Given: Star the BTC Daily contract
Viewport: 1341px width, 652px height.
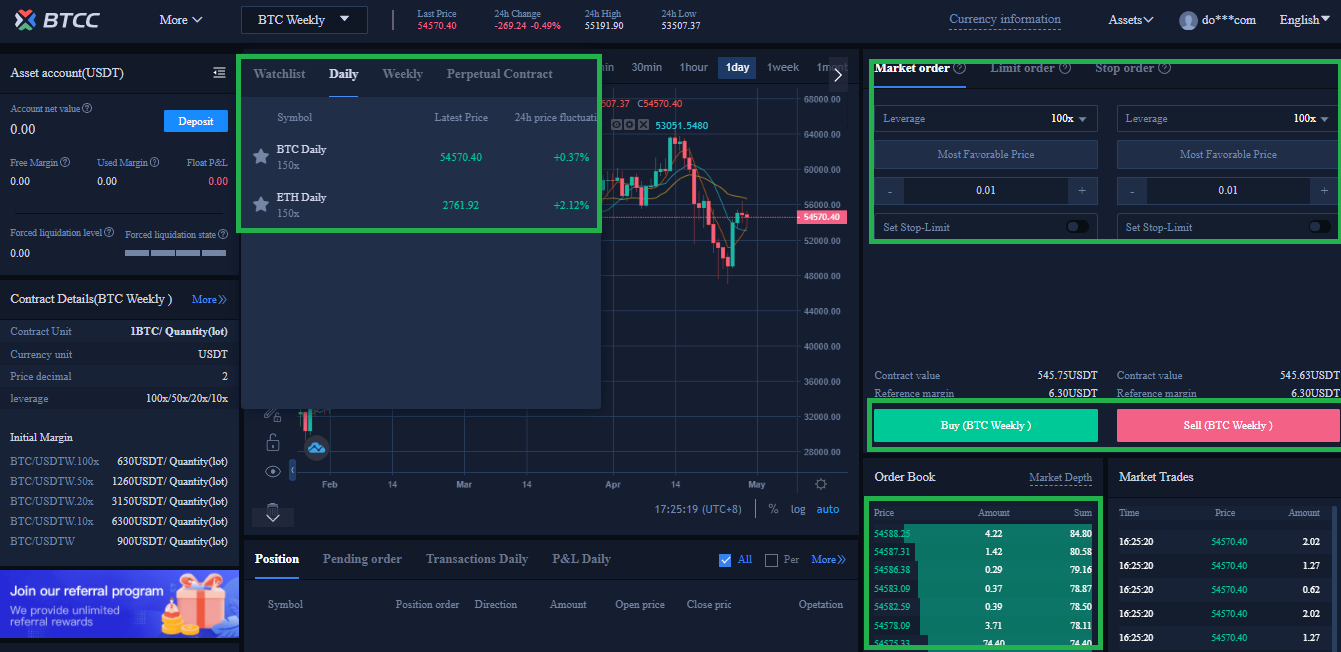Looking at the screenshot, I should (x=260, y=156).
